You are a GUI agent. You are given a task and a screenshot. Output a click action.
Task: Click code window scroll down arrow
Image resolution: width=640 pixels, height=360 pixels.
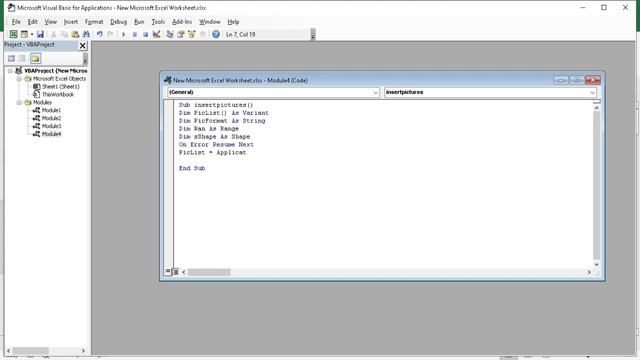pyautogui.click(x=596, y=264)
